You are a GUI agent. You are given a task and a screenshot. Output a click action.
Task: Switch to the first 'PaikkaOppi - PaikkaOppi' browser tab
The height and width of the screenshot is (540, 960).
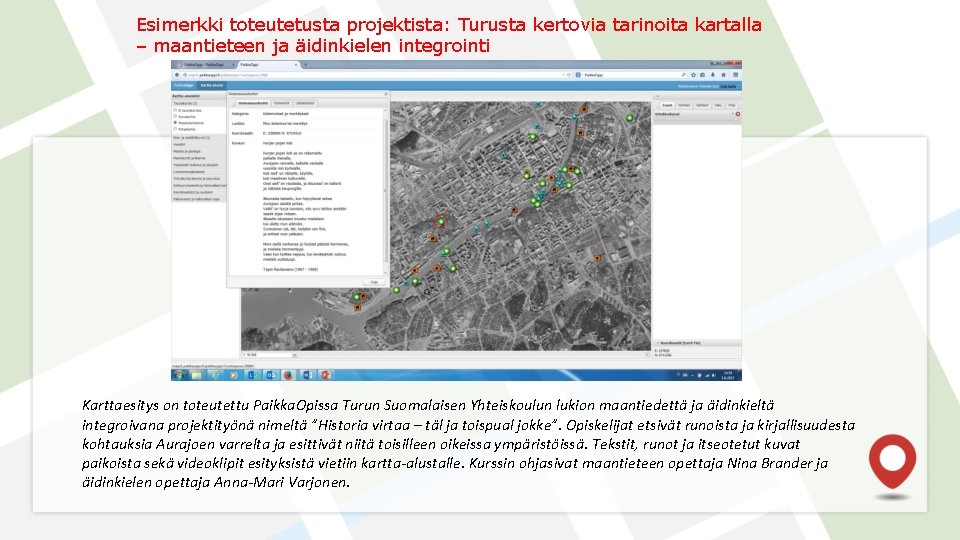coord(204,64)
